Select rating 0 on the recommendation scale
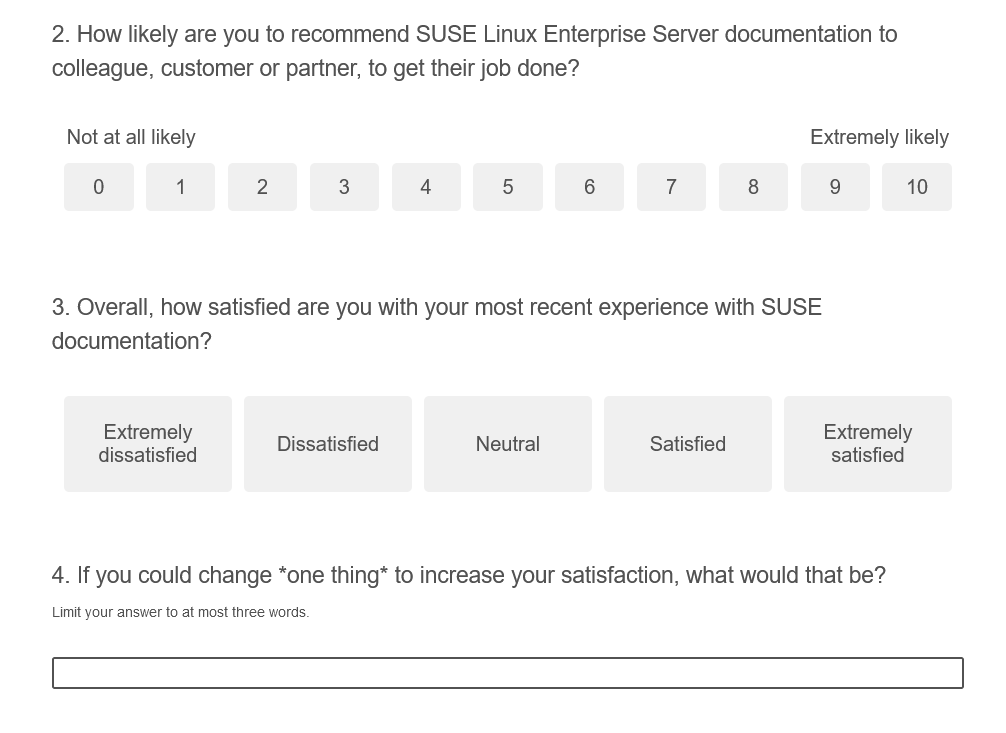Viewport: 1006px width, 733px height. (x=98, y=187)
